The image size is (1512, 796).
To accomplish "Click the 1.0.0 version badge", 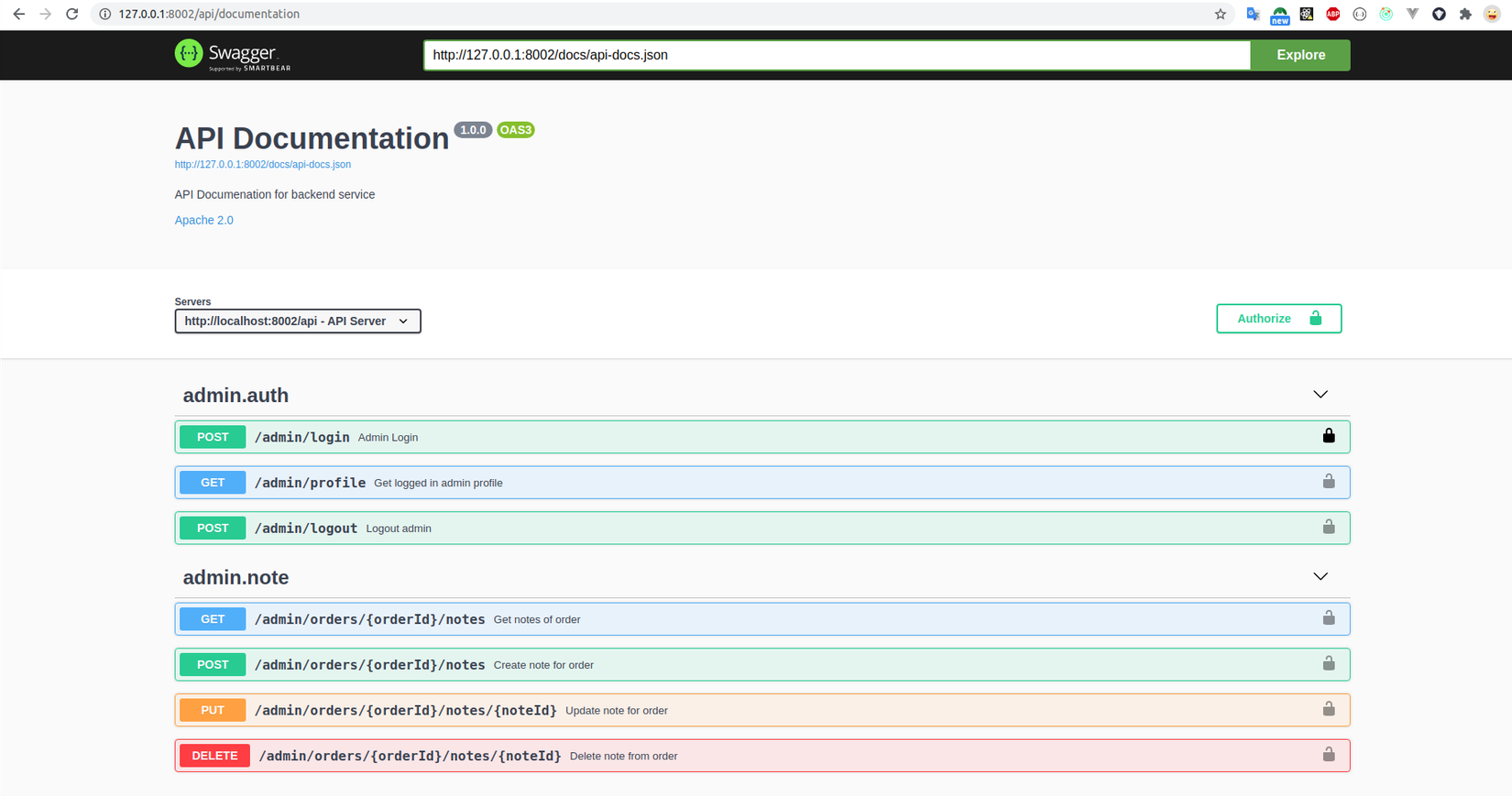I will [473, 130].
